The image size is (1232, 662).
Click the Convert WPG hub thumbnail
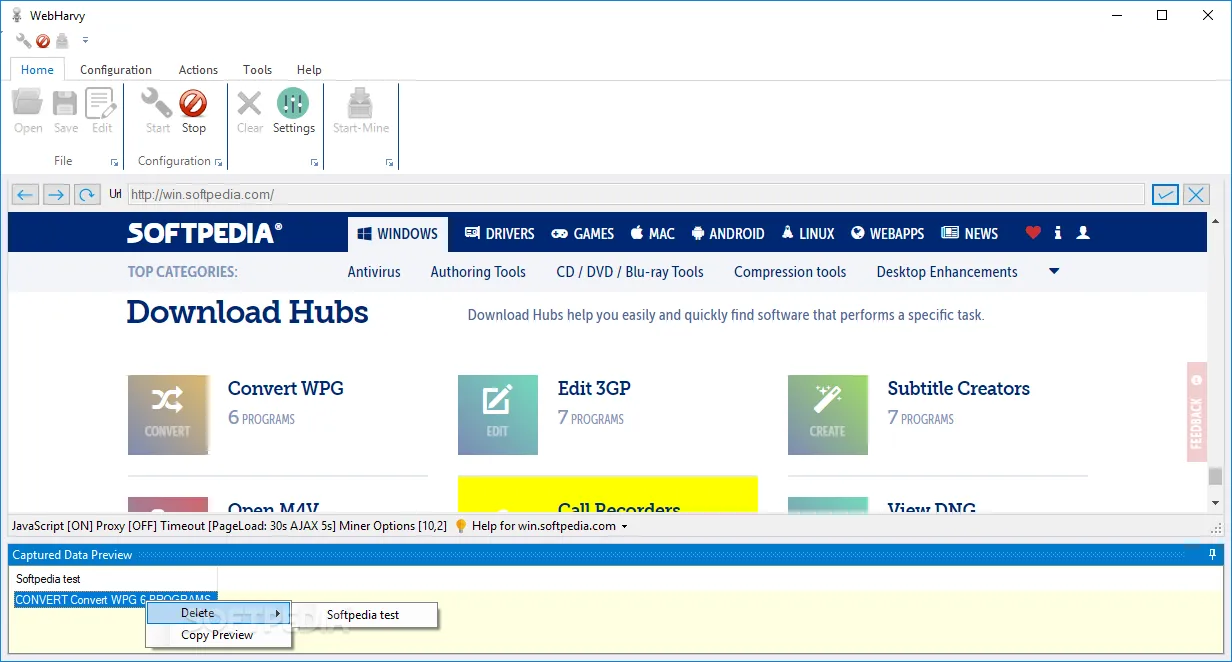(x=168, y=415)
